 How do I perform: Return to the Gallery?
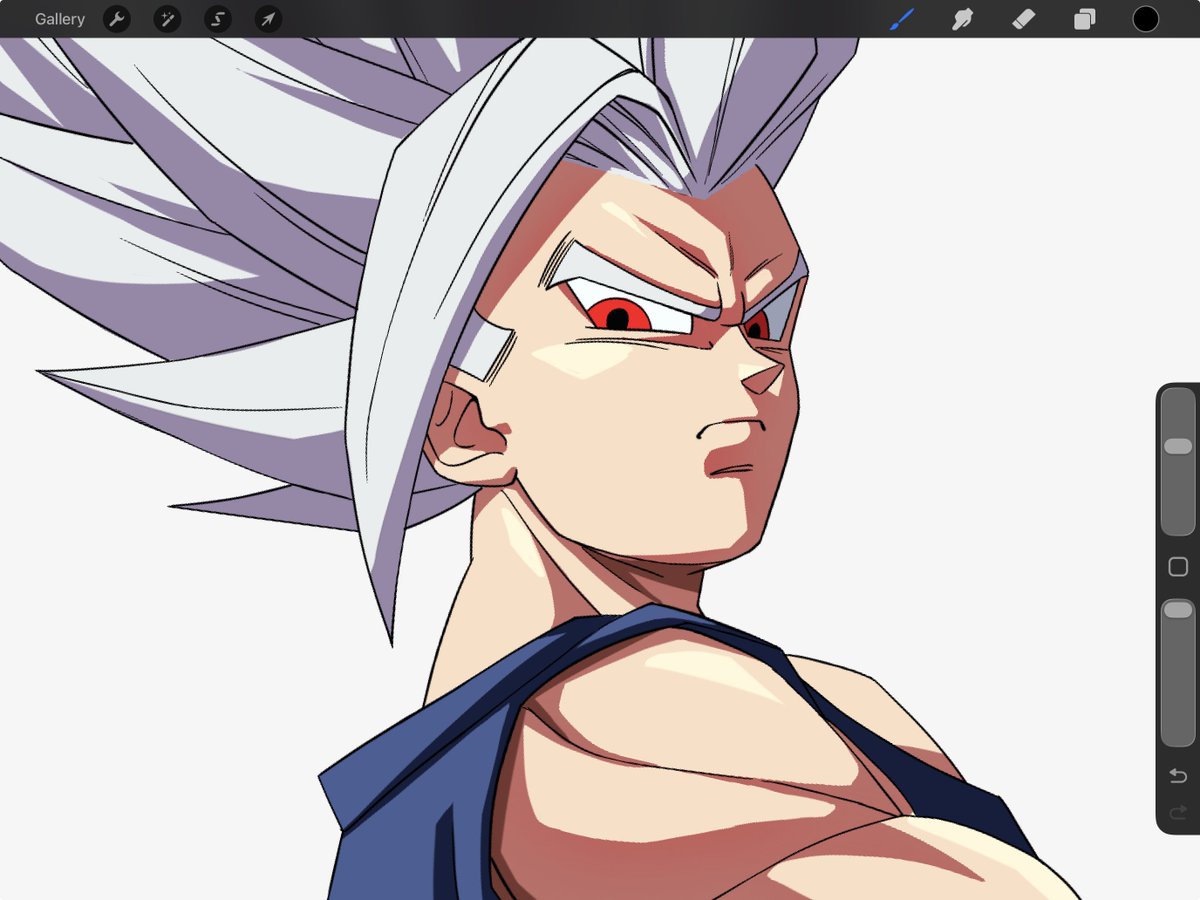[x=60, y=19]
